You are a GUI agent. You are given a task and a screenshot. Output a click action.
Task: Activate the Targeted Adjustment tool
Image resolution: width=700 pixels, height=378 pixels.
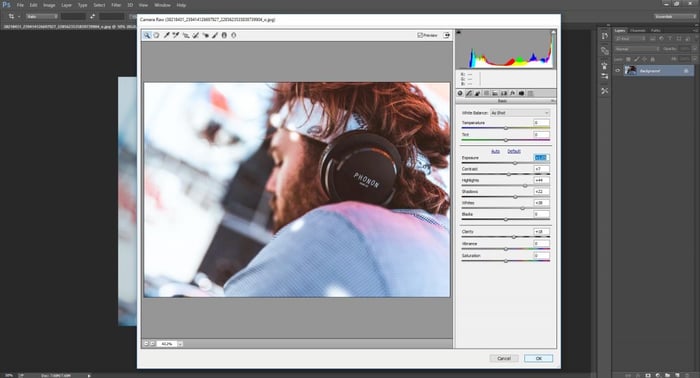pos(186,35)
